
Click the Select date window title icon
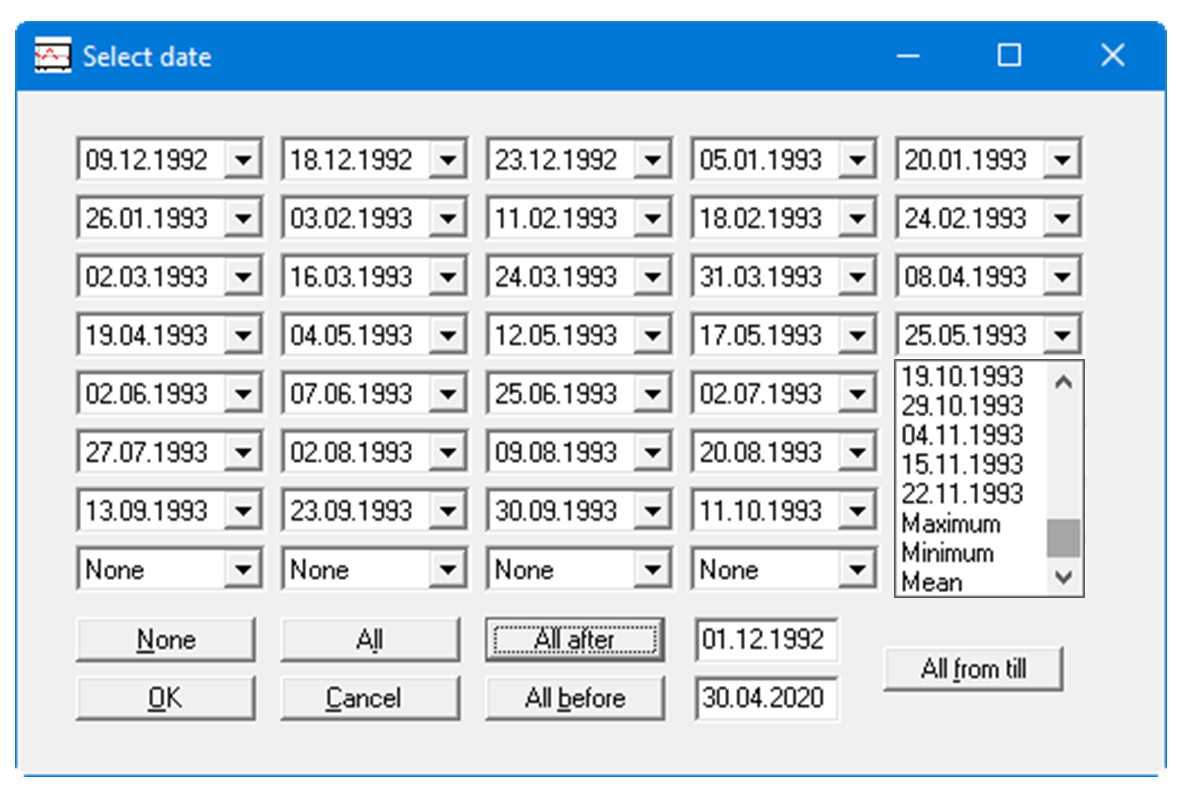point(52,56)
